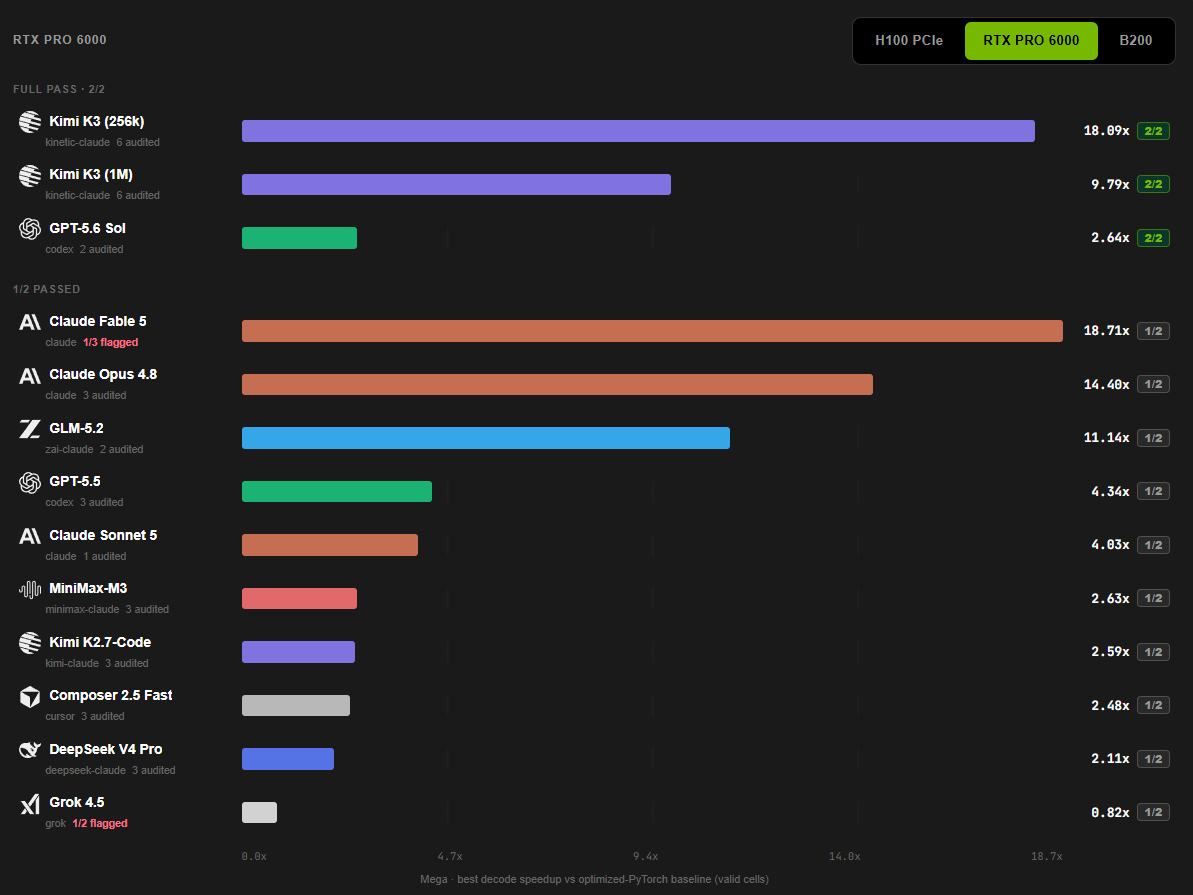
Task: Click the 1/2 badge next to 14.40x
Action: click(1153, 384)
